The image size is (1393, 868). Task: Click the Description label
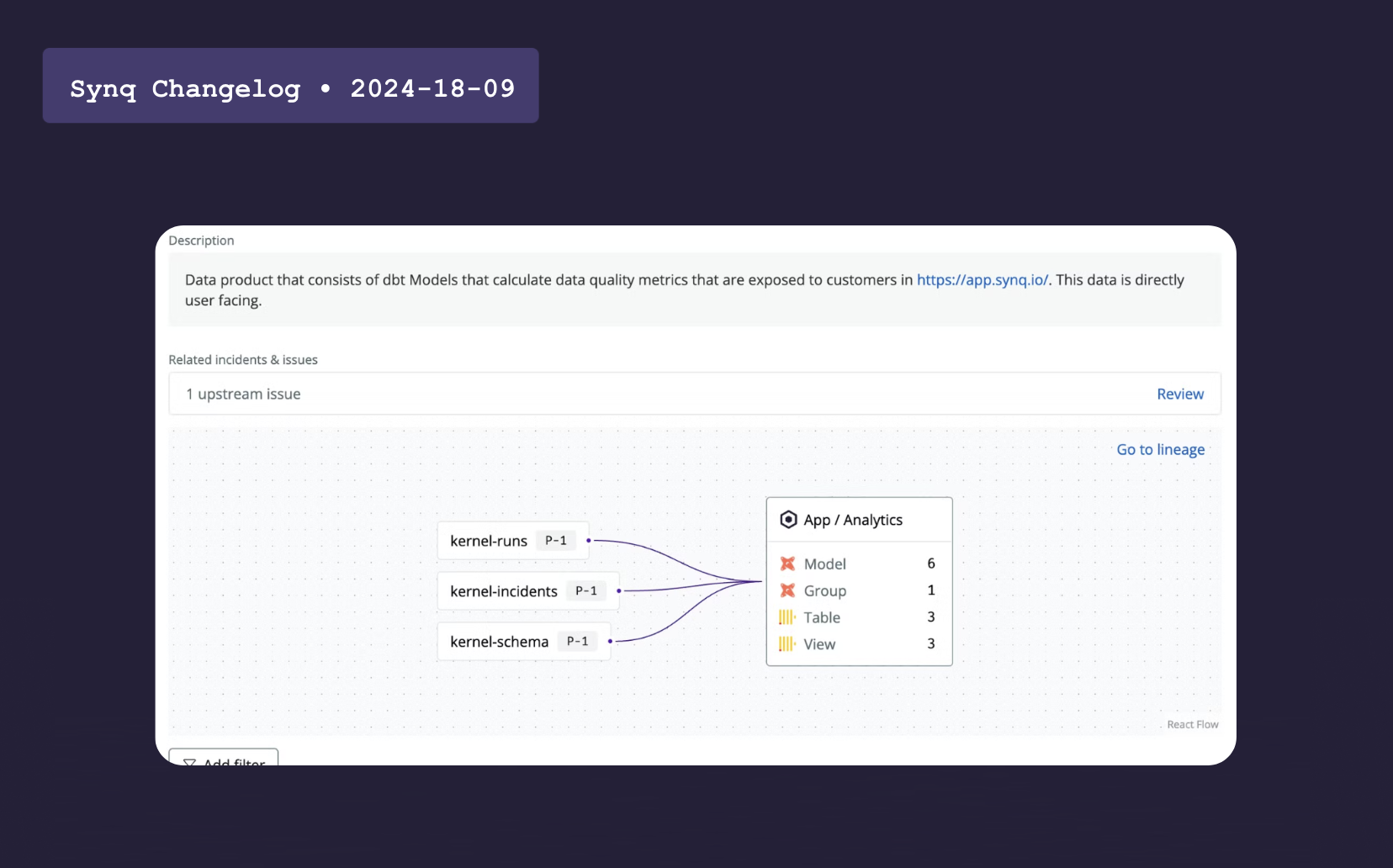(x=201, y=241)
